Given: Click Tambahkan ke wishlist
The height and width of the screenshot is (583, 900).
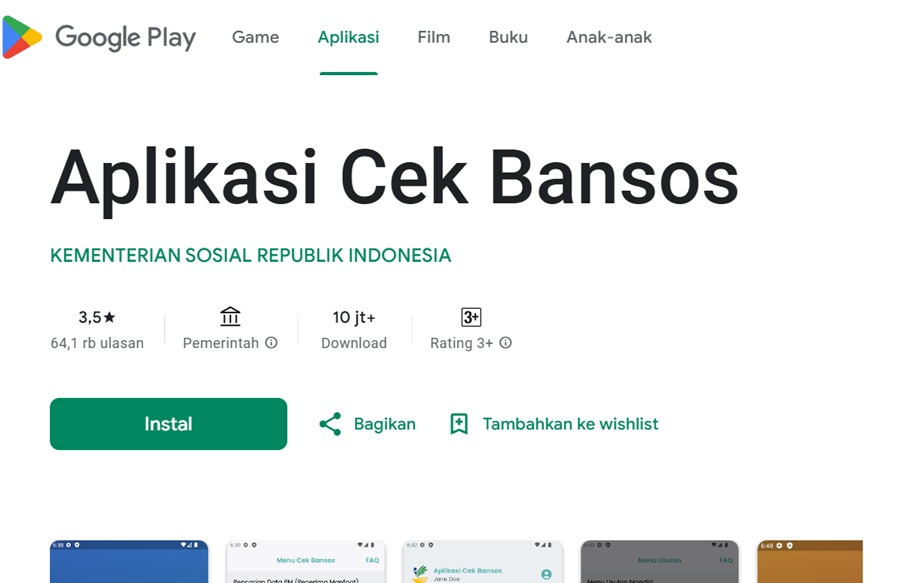Looking at the screenshot, I should (x=570, y=424).
